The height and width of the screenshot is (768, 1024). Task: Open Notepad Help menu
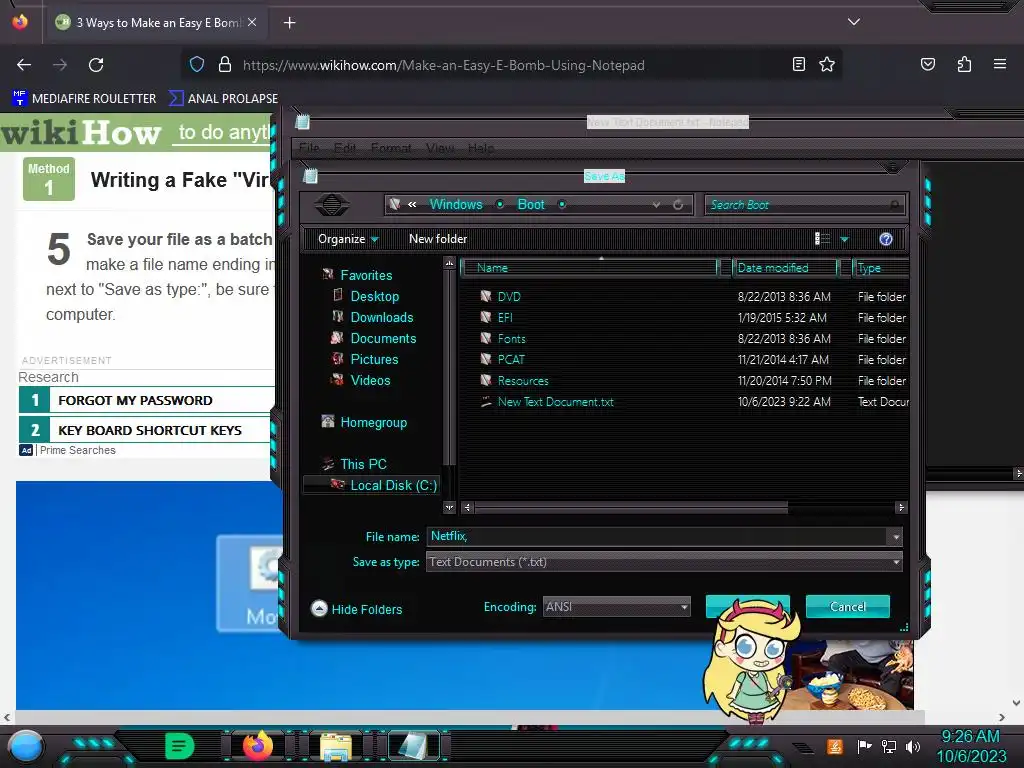coord(481,148)
